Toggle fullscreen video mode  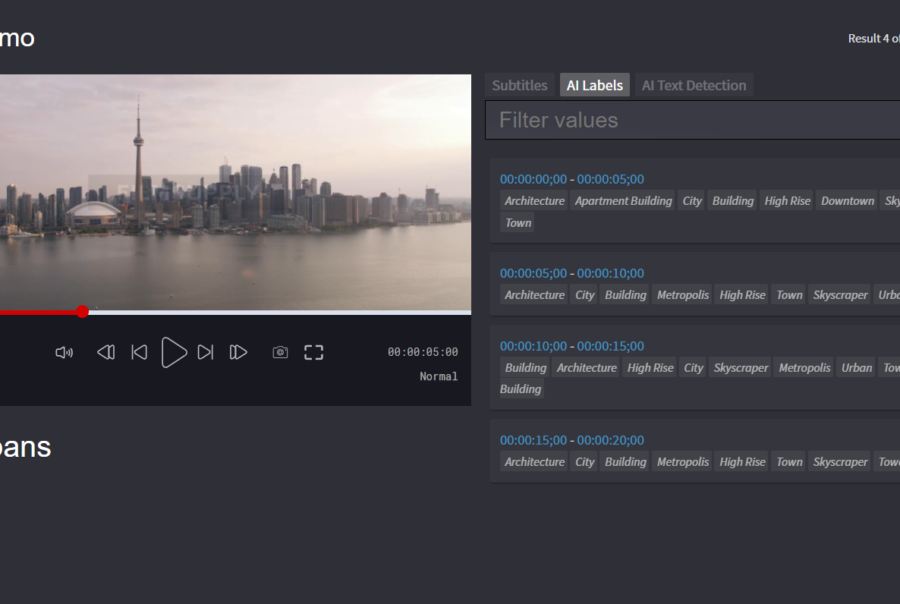click(313, 352)
